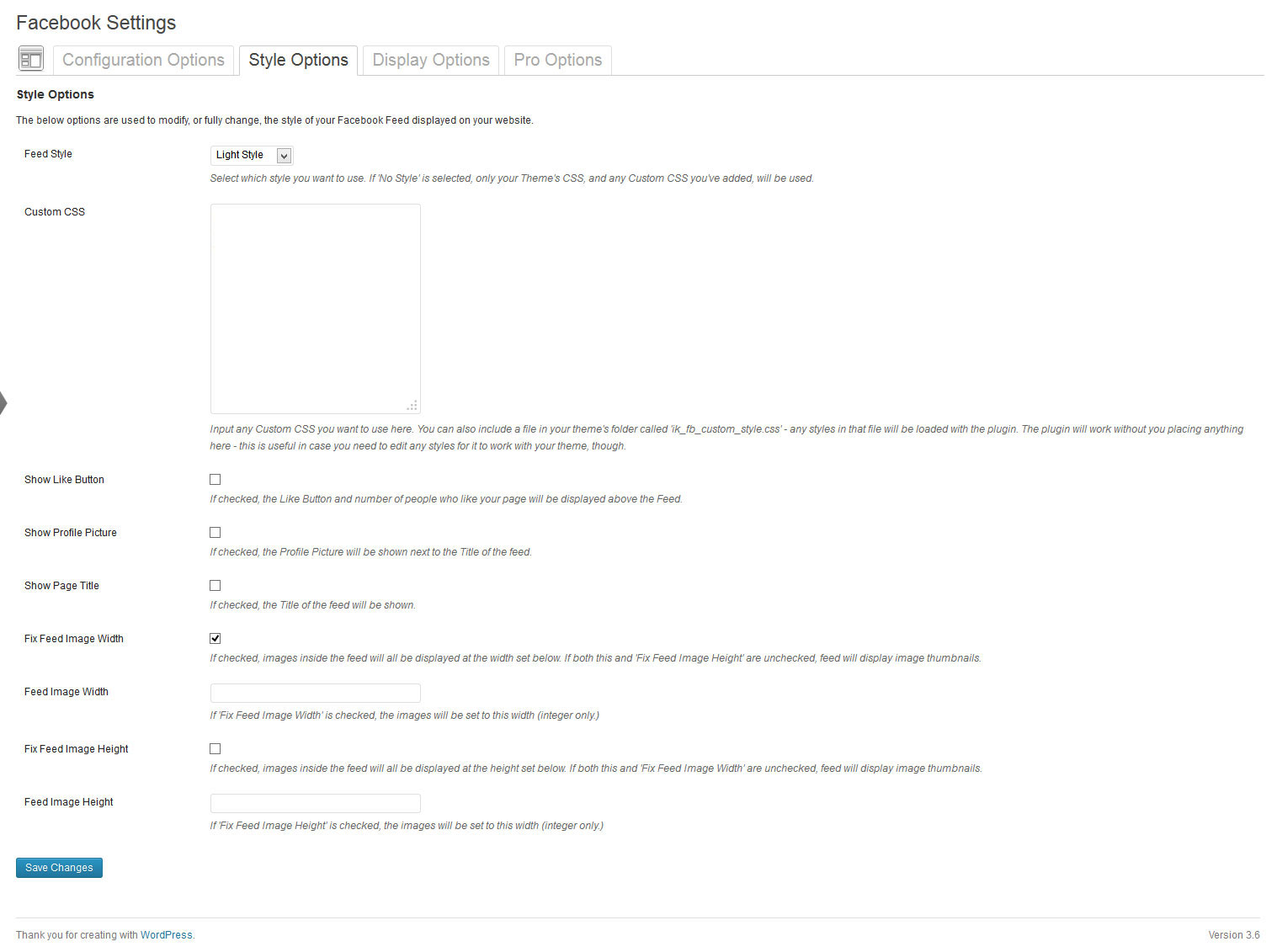Select the Style Options tab

click(x=298, y=60)
